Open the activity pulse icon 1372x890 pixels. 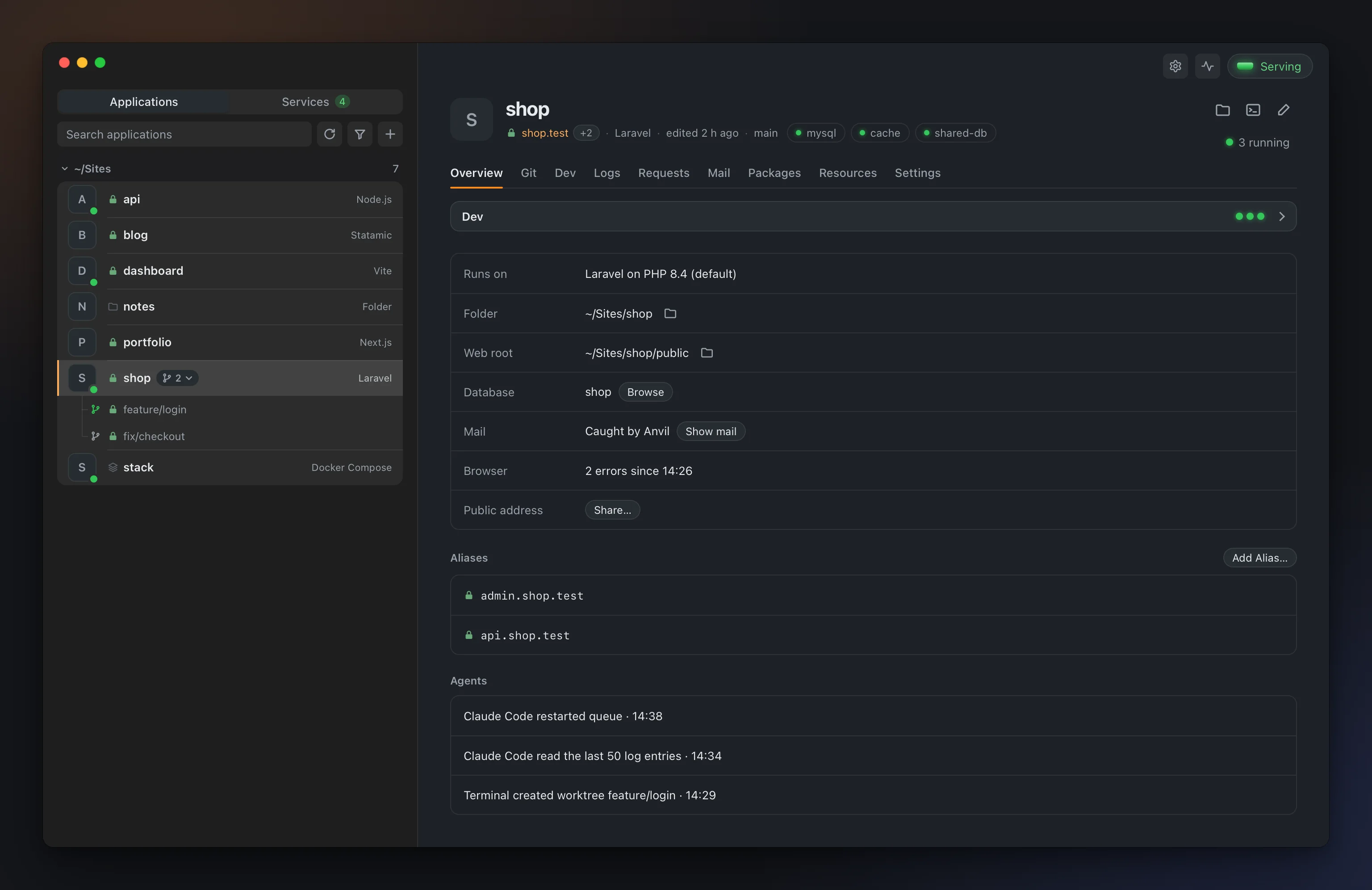pos(1207,66)
